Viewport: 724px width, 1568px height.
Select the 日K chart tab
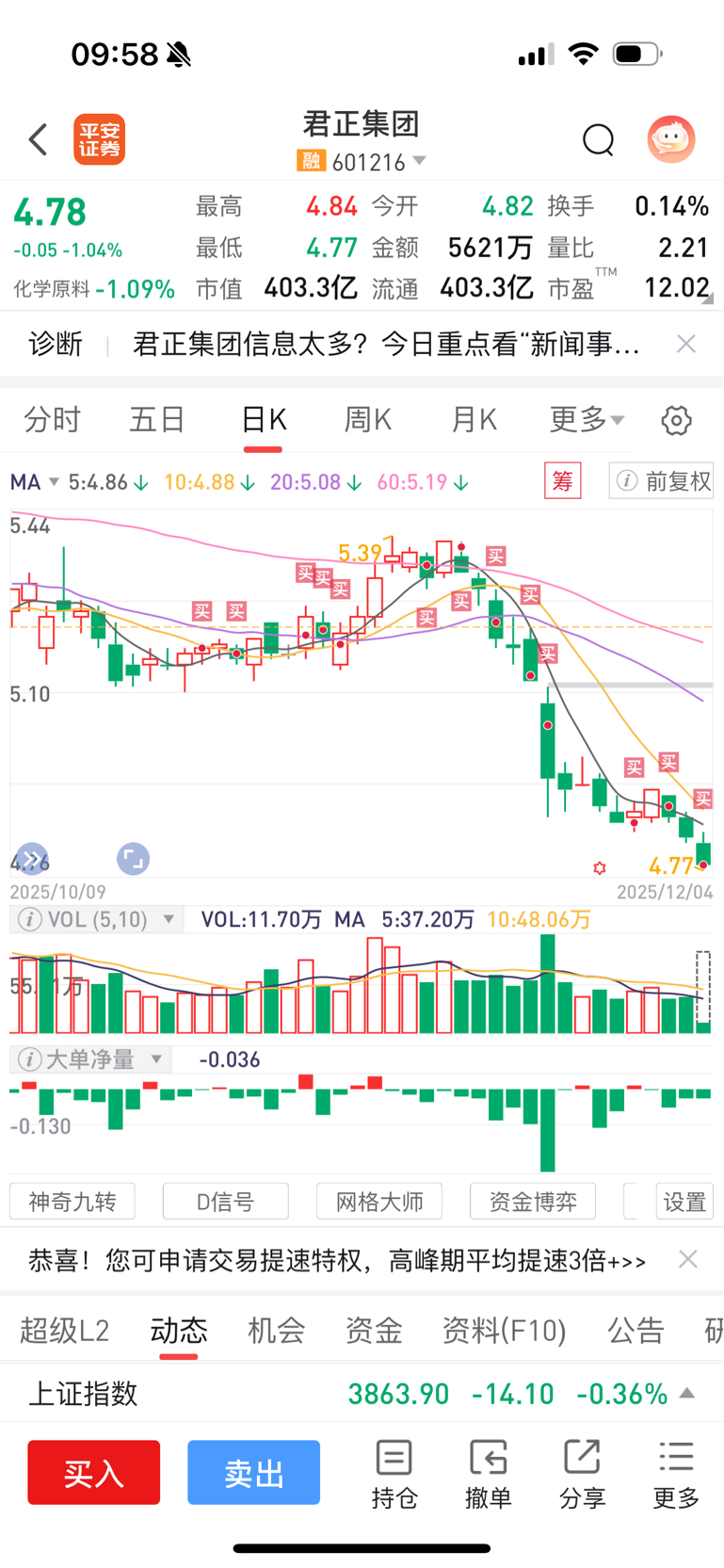(264, 419)
